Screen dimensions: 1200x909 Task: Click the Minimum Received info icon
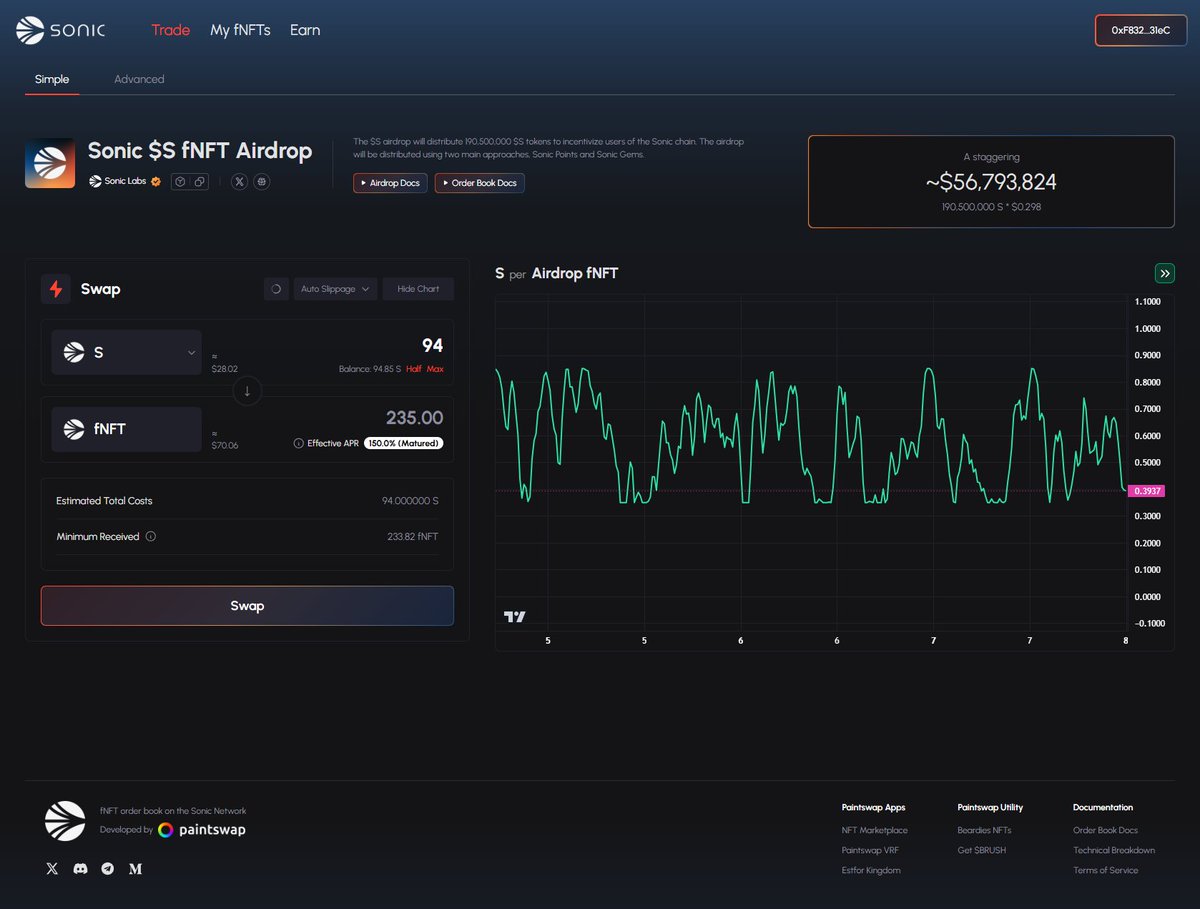pos(151,537)
